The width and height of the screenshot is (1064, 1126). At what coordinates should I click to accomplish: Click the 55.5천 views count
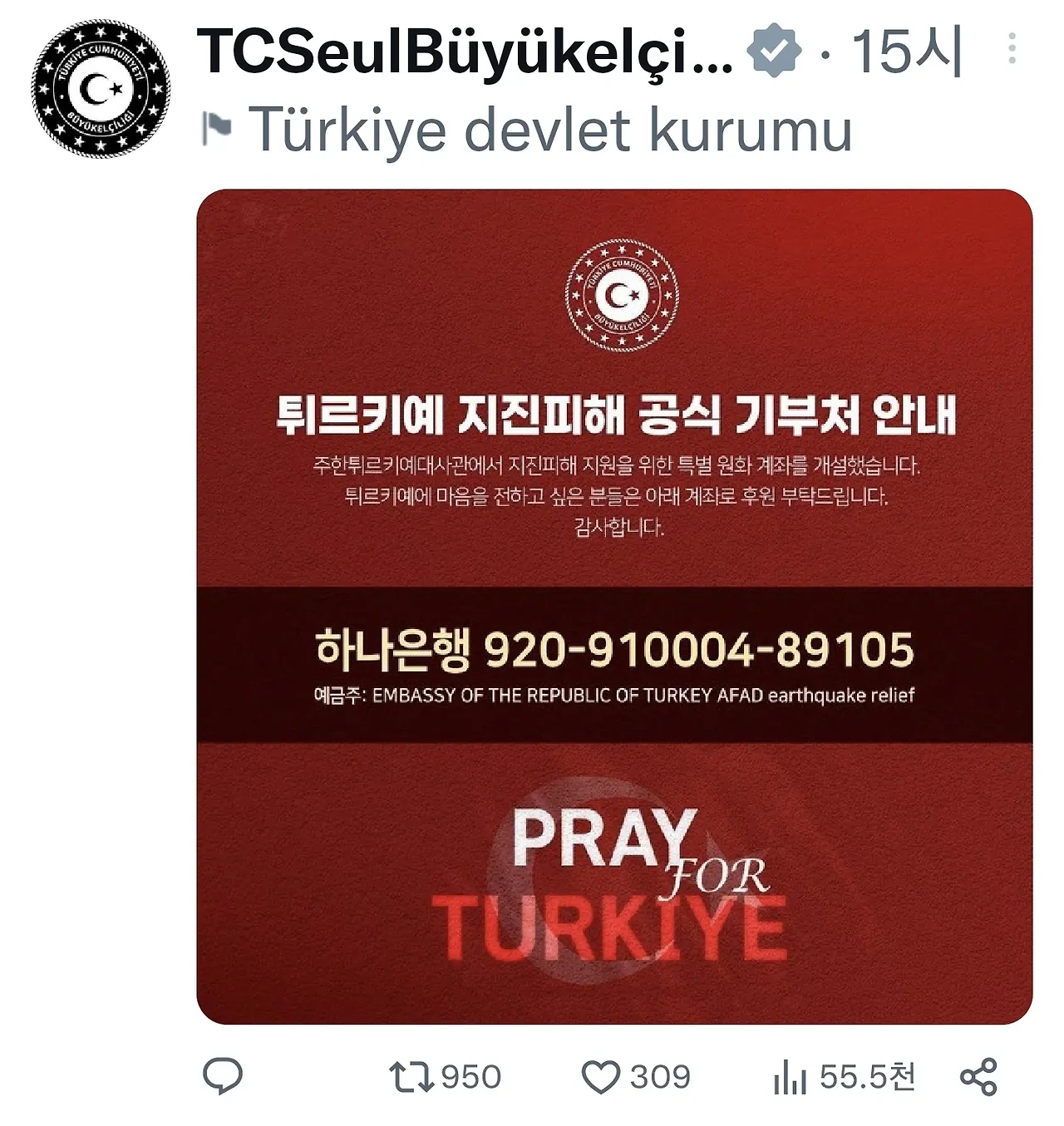(867, 1077)
